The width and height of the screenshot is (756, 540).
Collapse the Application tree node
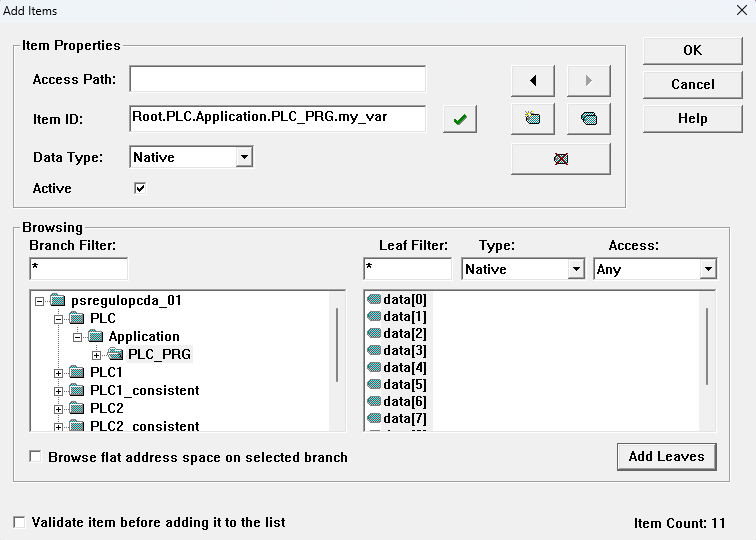pyautogui.click(x=78, y=337)
